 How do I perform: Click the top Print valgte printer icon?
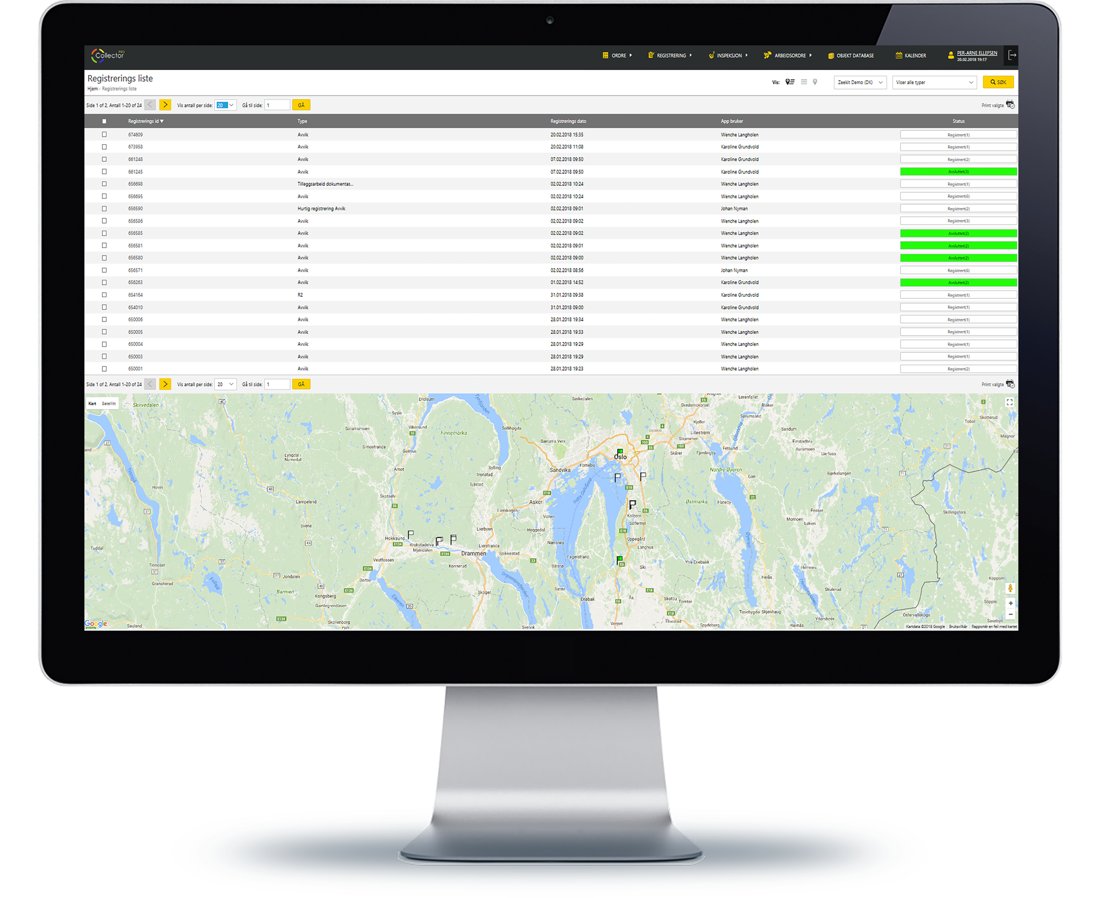1010,104
